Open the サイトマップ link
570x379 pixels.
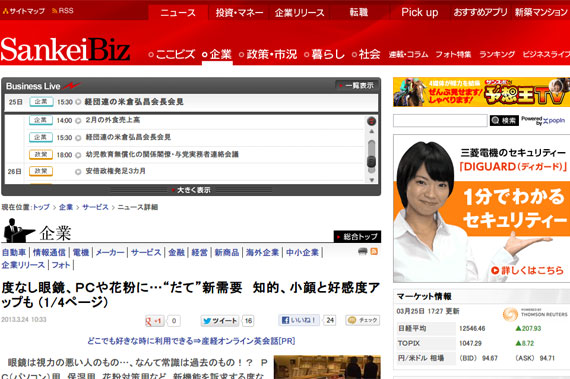[x=24, y=11]
